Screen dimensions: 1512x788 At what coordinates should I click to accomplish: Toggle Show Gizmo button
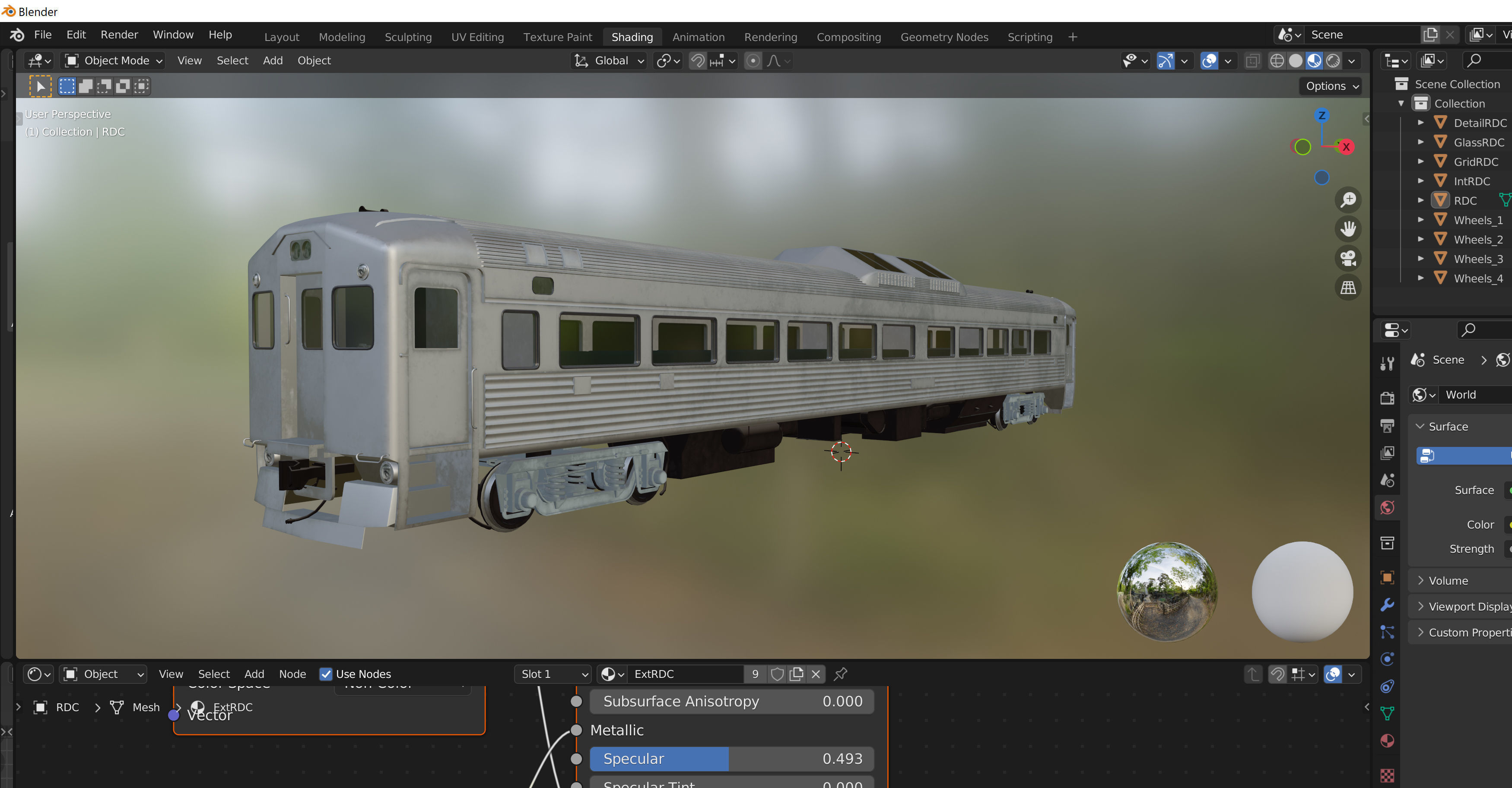pyautogui.click(x=1165, y=60)
